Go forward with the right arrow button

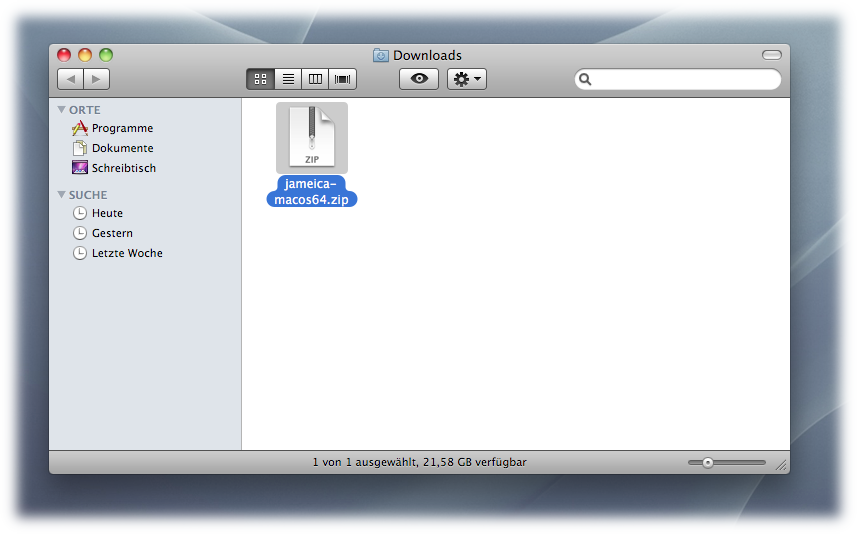click(97, 79)
